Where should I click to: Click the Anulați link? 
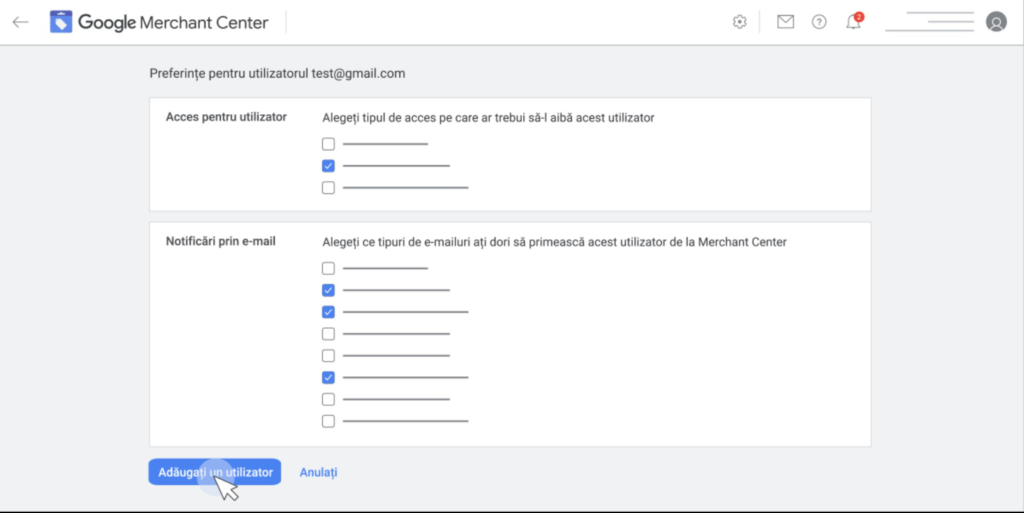click(x=318, y=472)
